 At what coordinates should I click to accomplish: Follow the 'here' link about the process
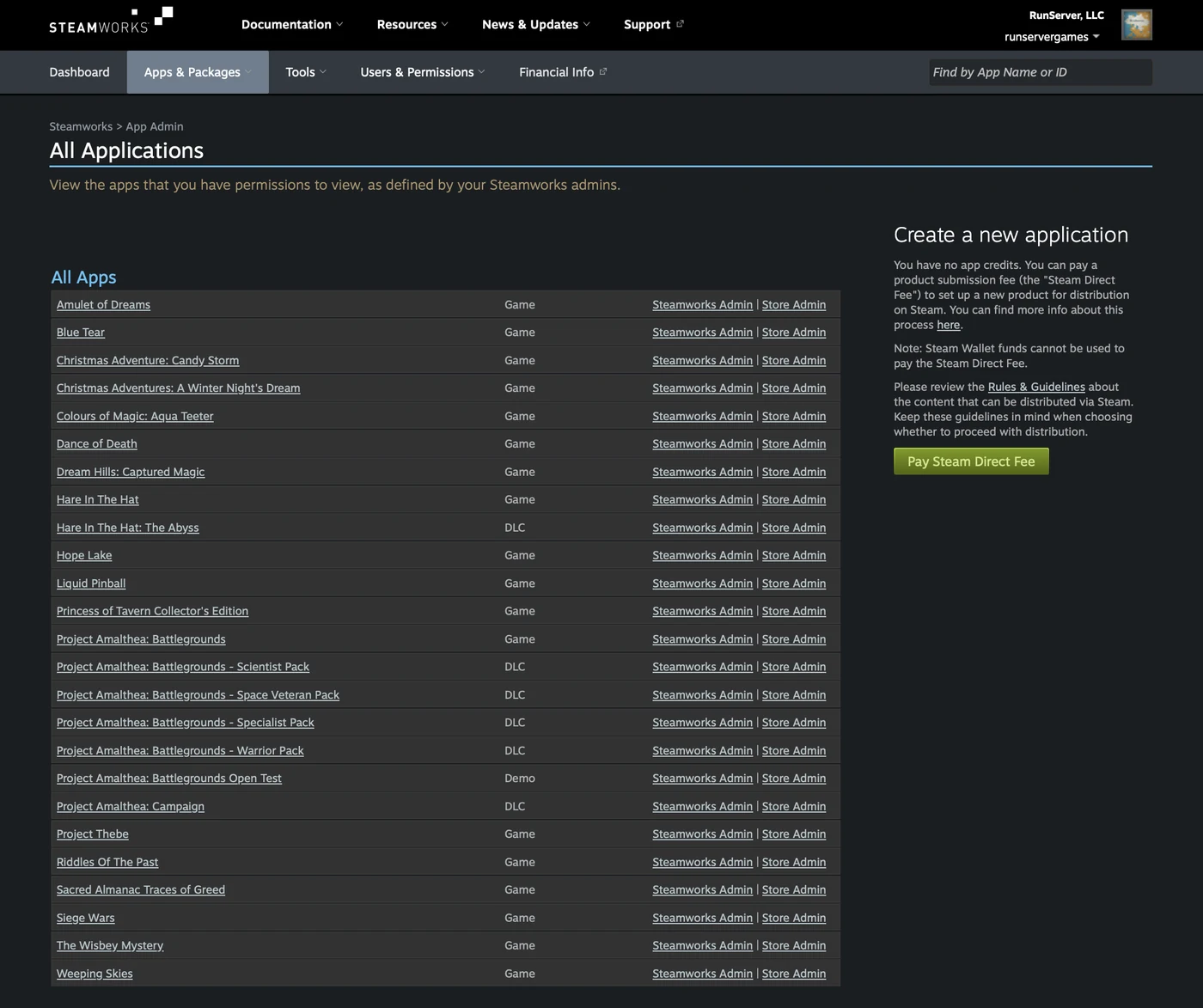(x=948, y=325)
